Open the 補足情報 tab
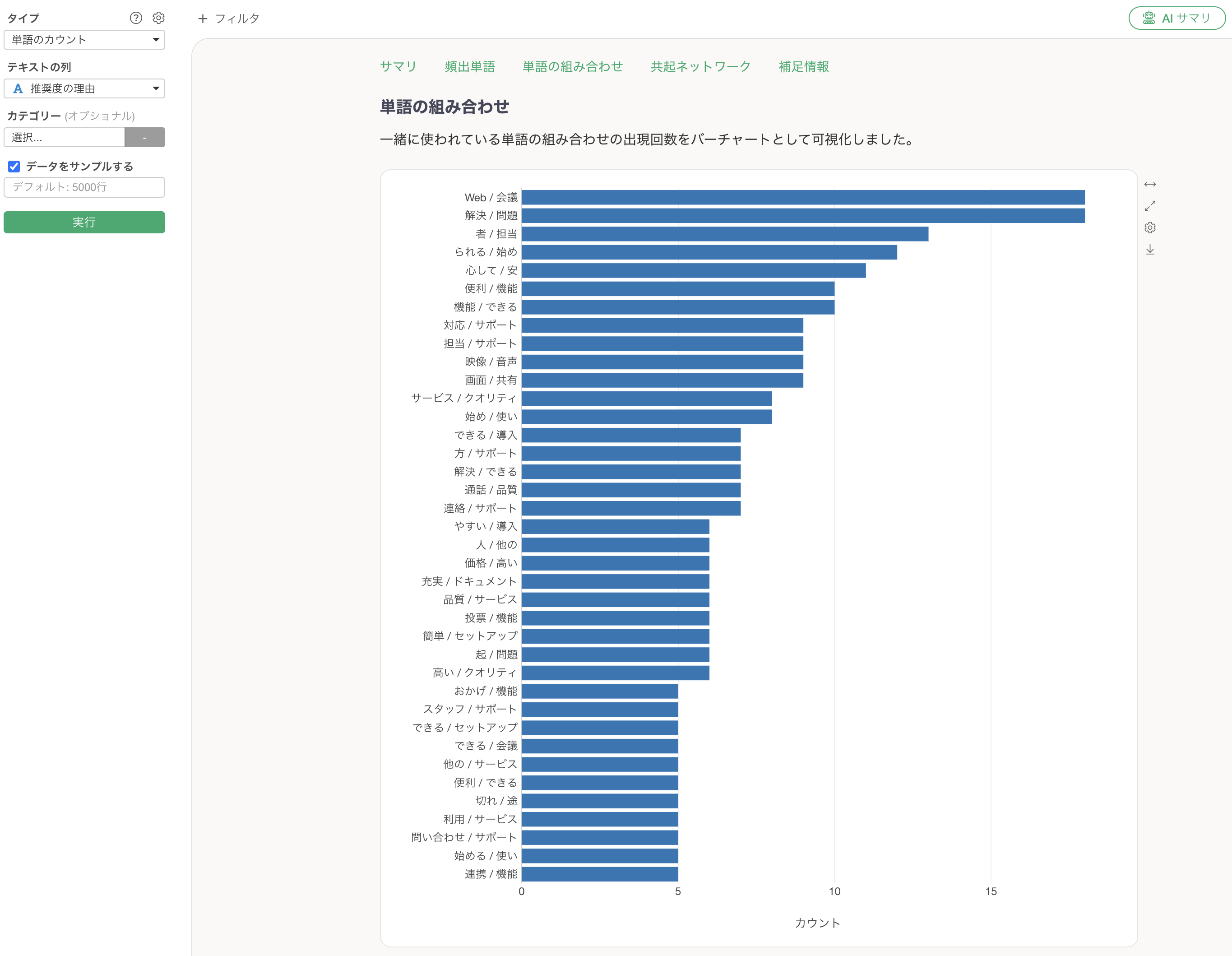This screenshot has width=1232, height=956. (x=803, y=67)
